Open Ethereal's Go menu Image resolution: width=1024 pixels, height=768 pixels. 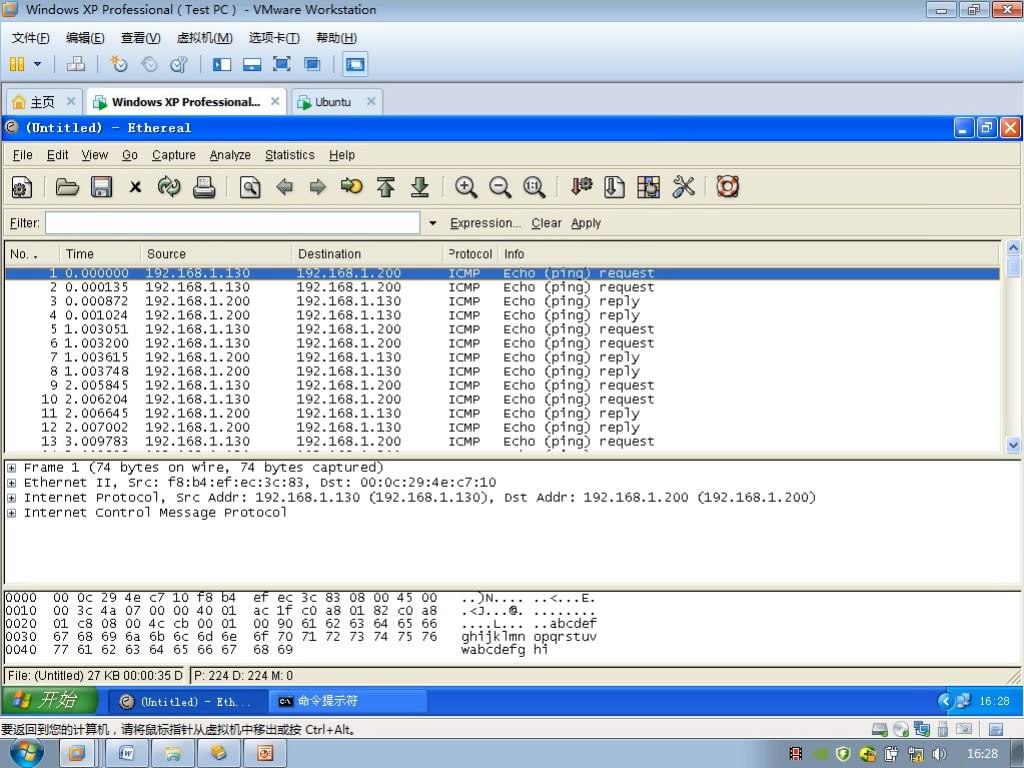tap(130, 155)
